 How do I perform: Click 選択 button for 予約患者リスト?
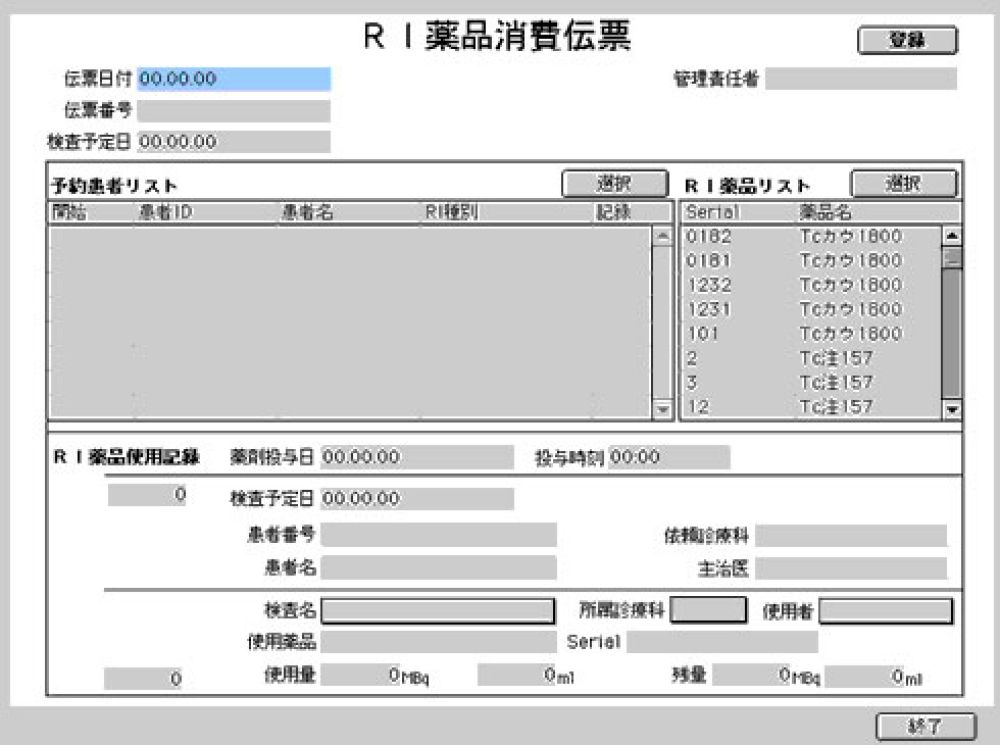point(614,184)
